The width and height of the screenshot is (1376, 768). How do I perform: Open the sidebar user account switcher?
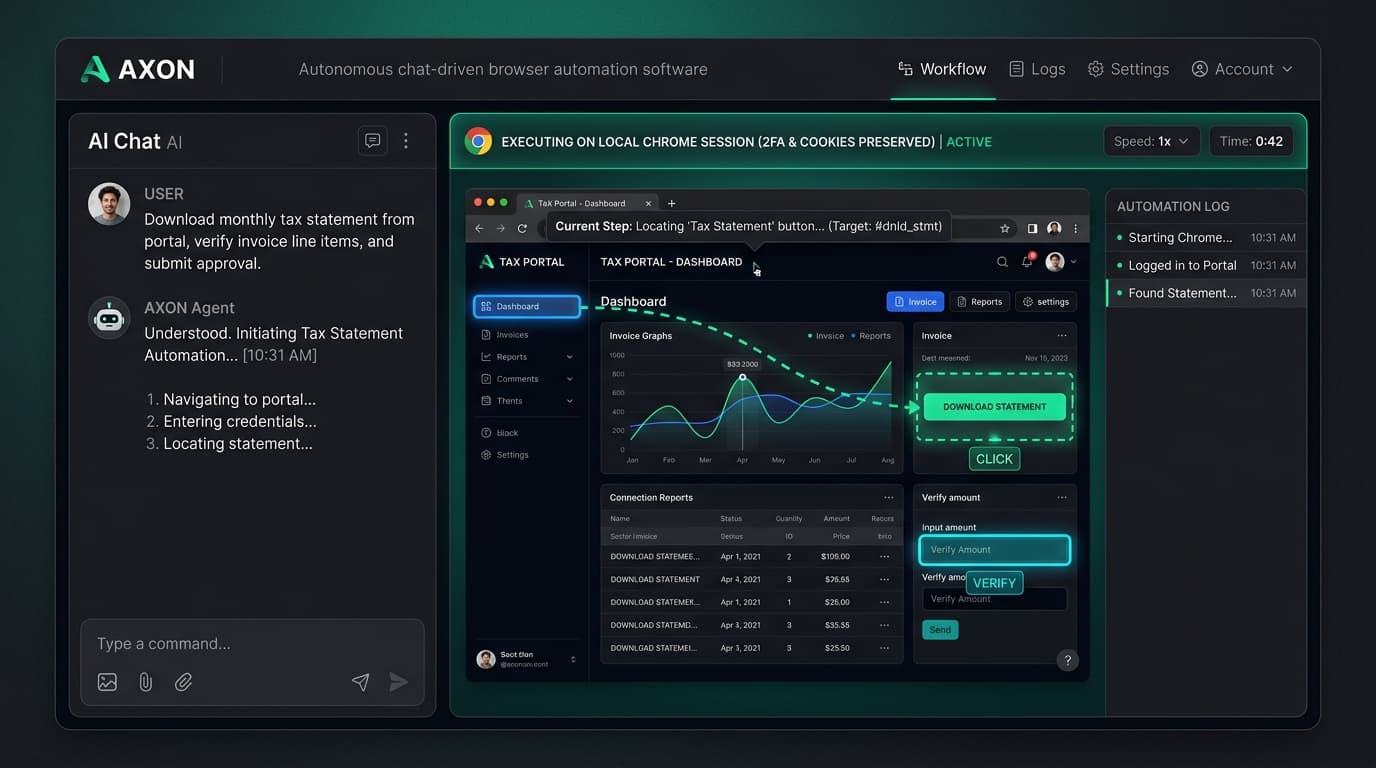(x=527, y=659)
